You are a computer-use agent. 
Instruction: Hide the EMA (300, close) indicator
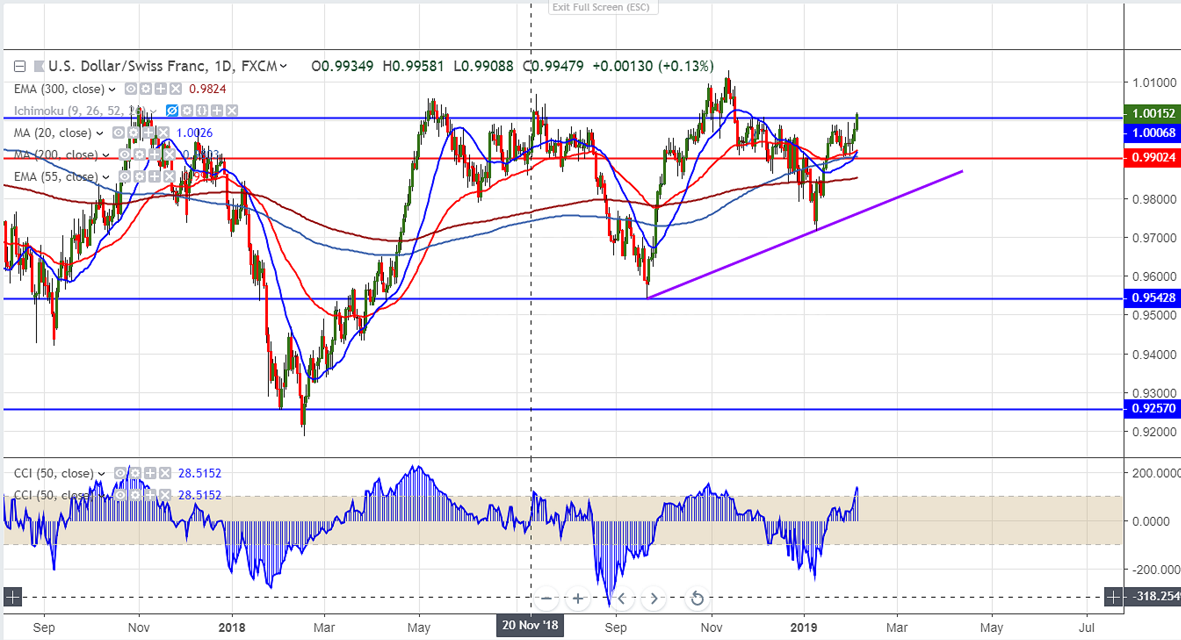coord(131,89)
